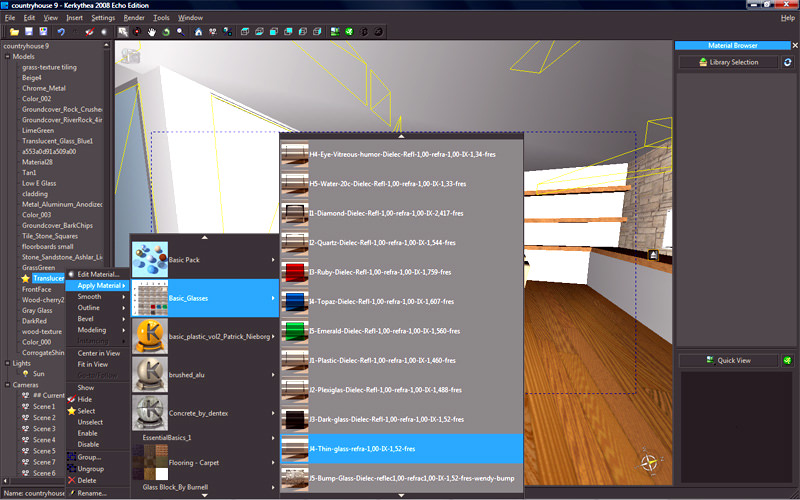Image resolution: width=800 pixels, height=500 pixels.
Task: Open the Basic Pack material submenu
Action: coord(205,260)
